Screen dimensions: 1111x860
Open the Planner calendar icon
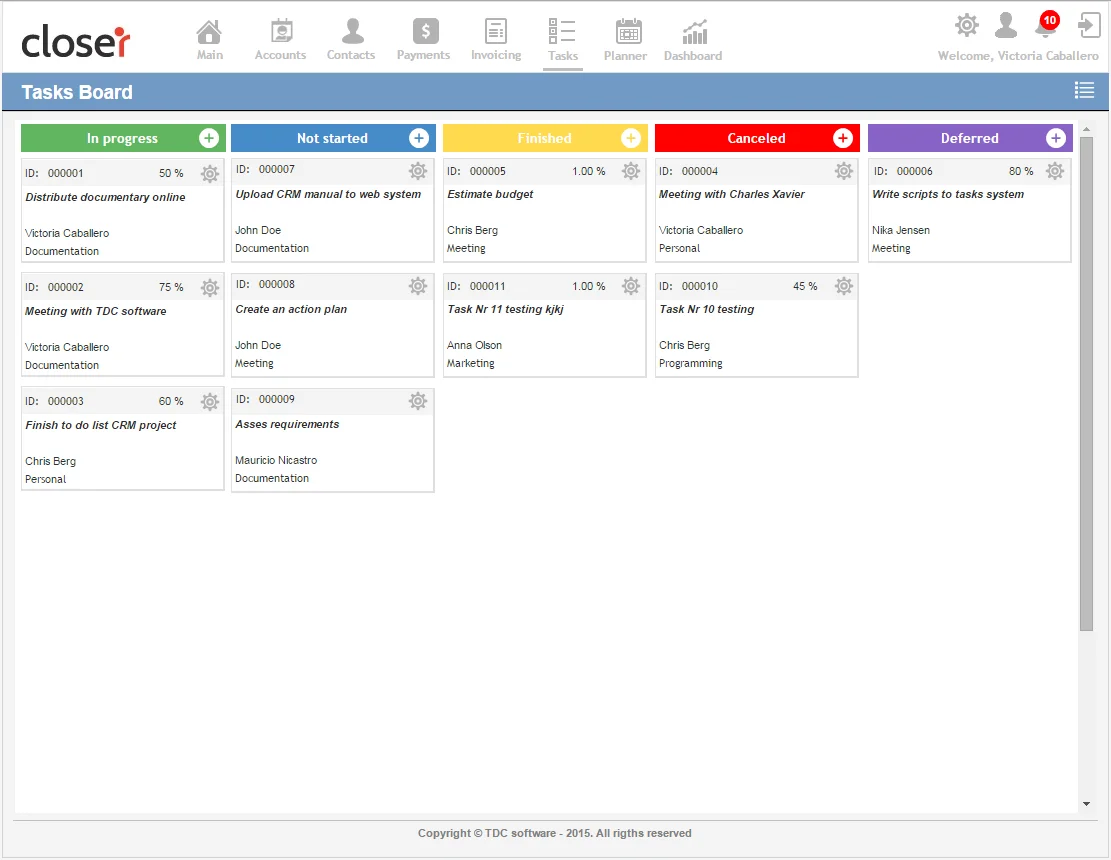point(627,32)
